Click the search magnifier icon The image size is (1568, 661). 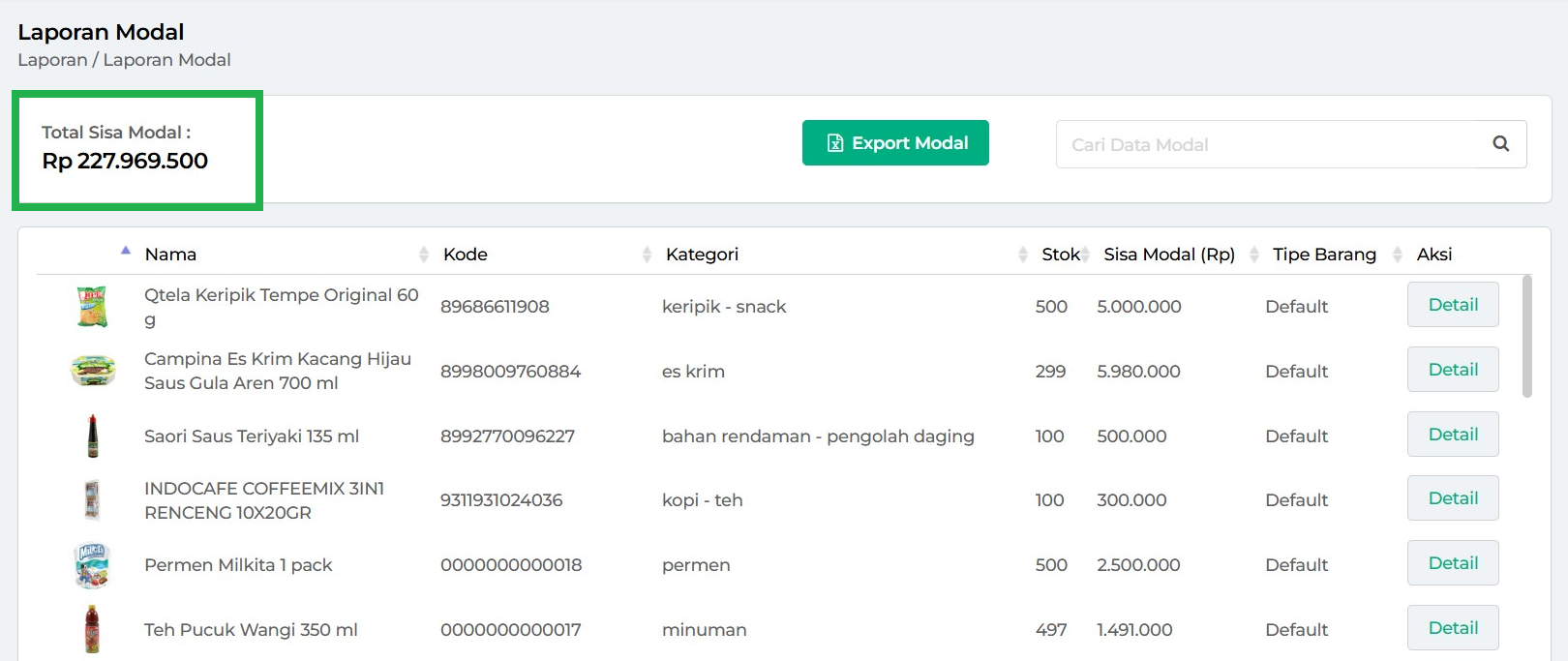click(1500, 144)
